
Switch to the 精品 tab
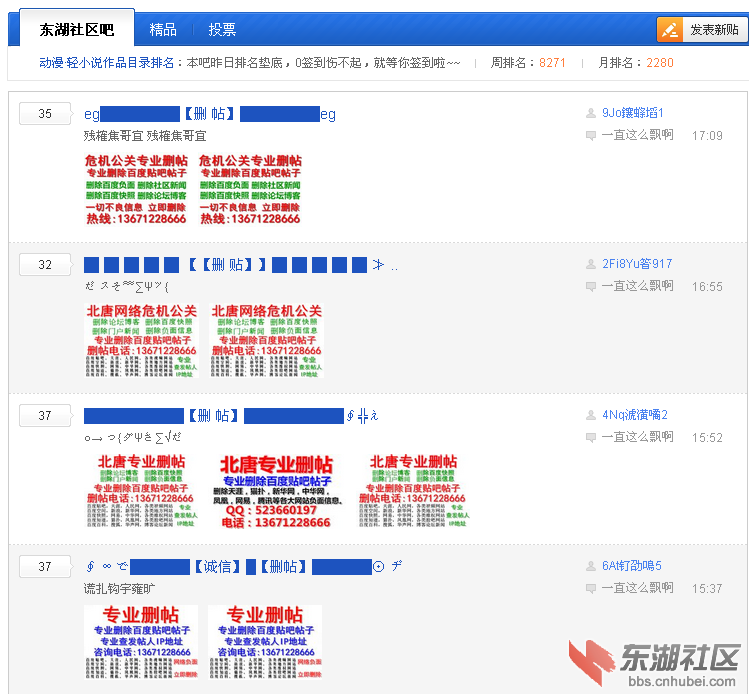pos(163,30)
